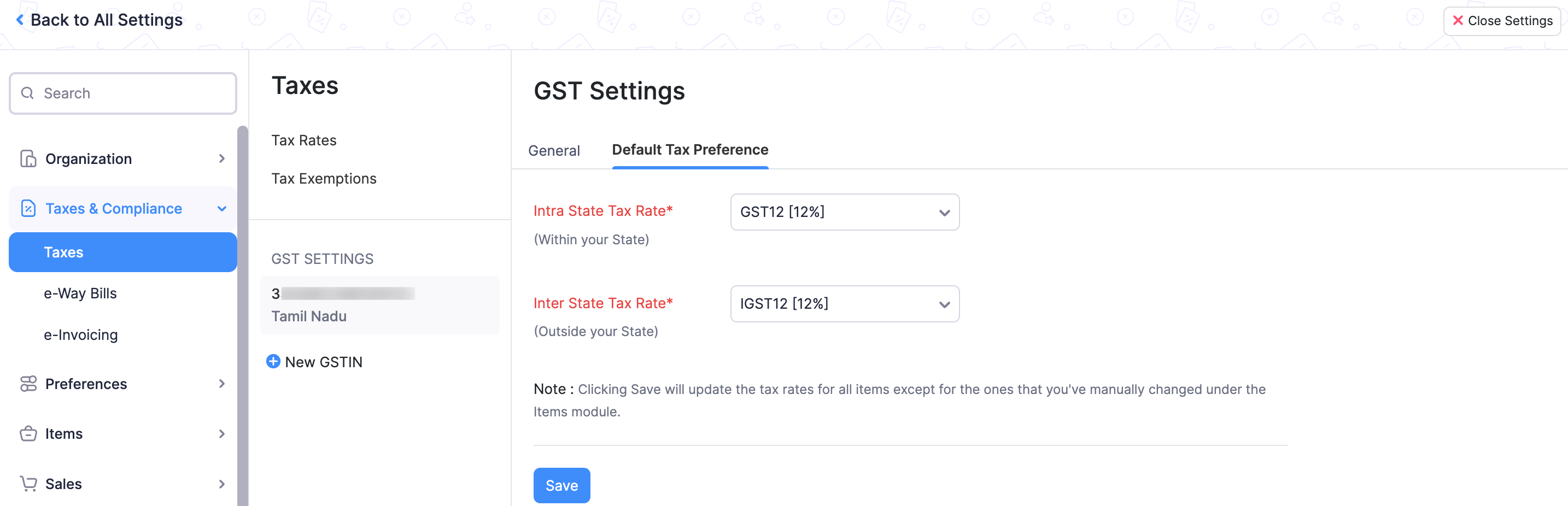Click the Items basket icon
The width and height of the screenshot is (1568, 506).
(28, 434)
